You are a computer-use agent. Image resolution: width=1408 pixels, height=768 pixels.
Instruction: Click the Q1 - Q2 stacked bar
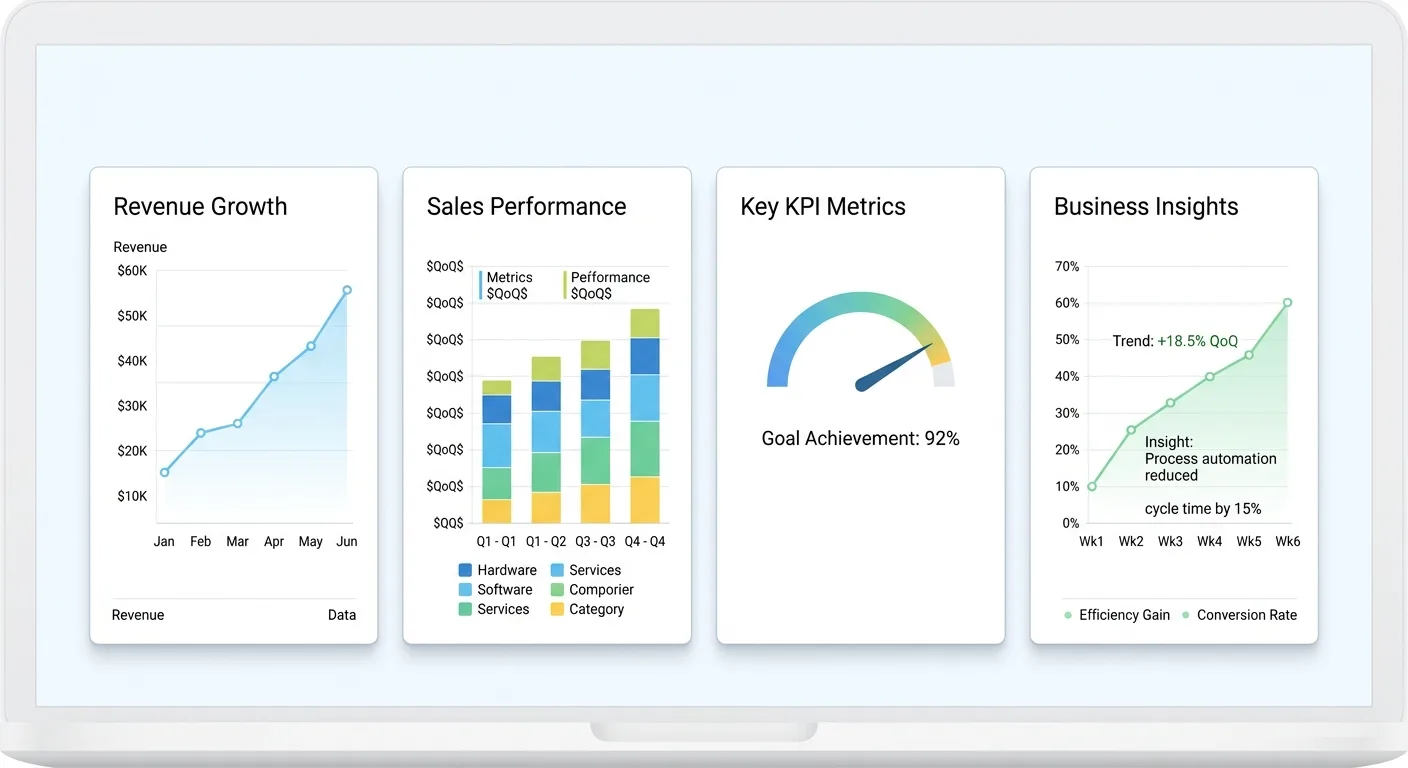546,440
